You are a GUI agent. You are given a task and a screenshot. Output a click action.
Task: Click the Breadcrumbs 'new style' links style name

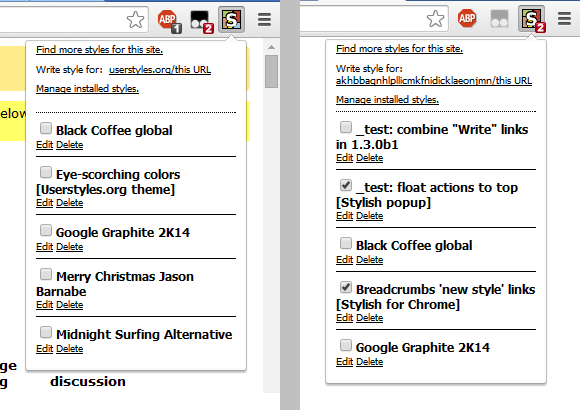435,297
